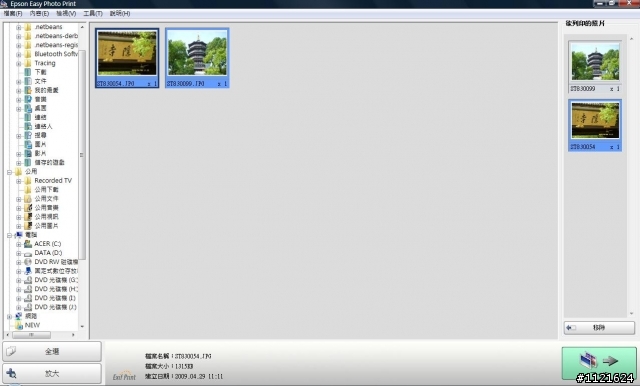Click the ACER (C:) drive icon
Viewport: 640px width, 386px height.
click(28, 244)
